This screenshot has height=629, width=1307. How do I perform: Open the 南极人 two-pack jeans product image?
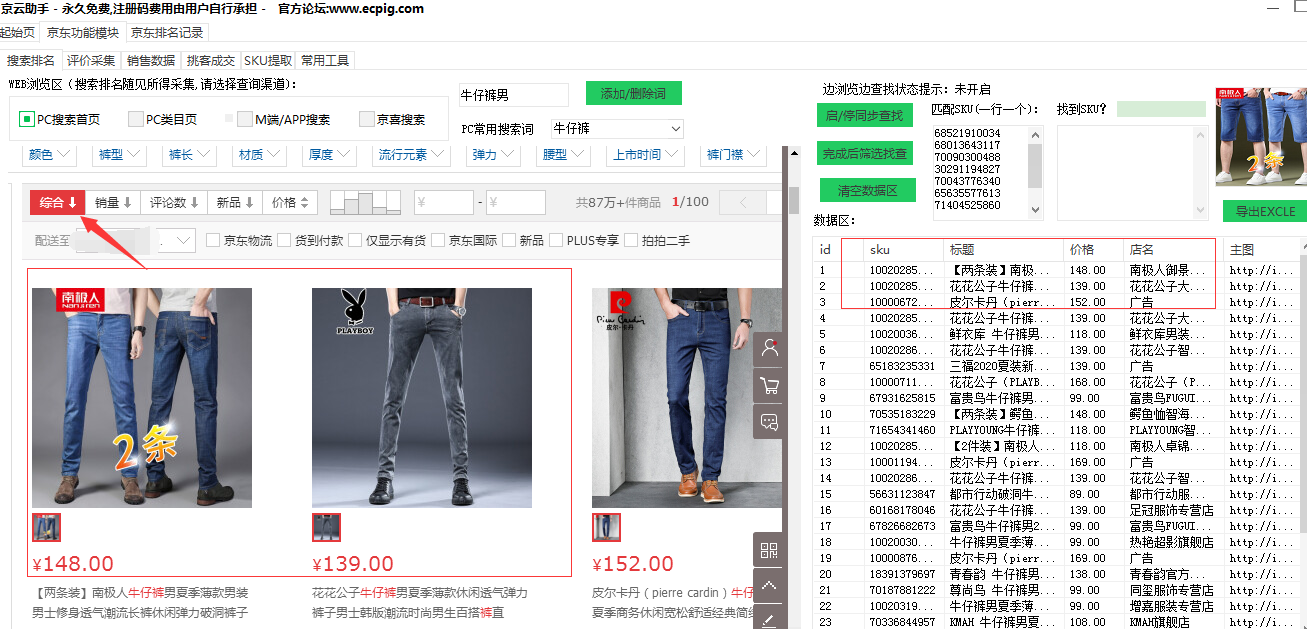click(142, 398)
